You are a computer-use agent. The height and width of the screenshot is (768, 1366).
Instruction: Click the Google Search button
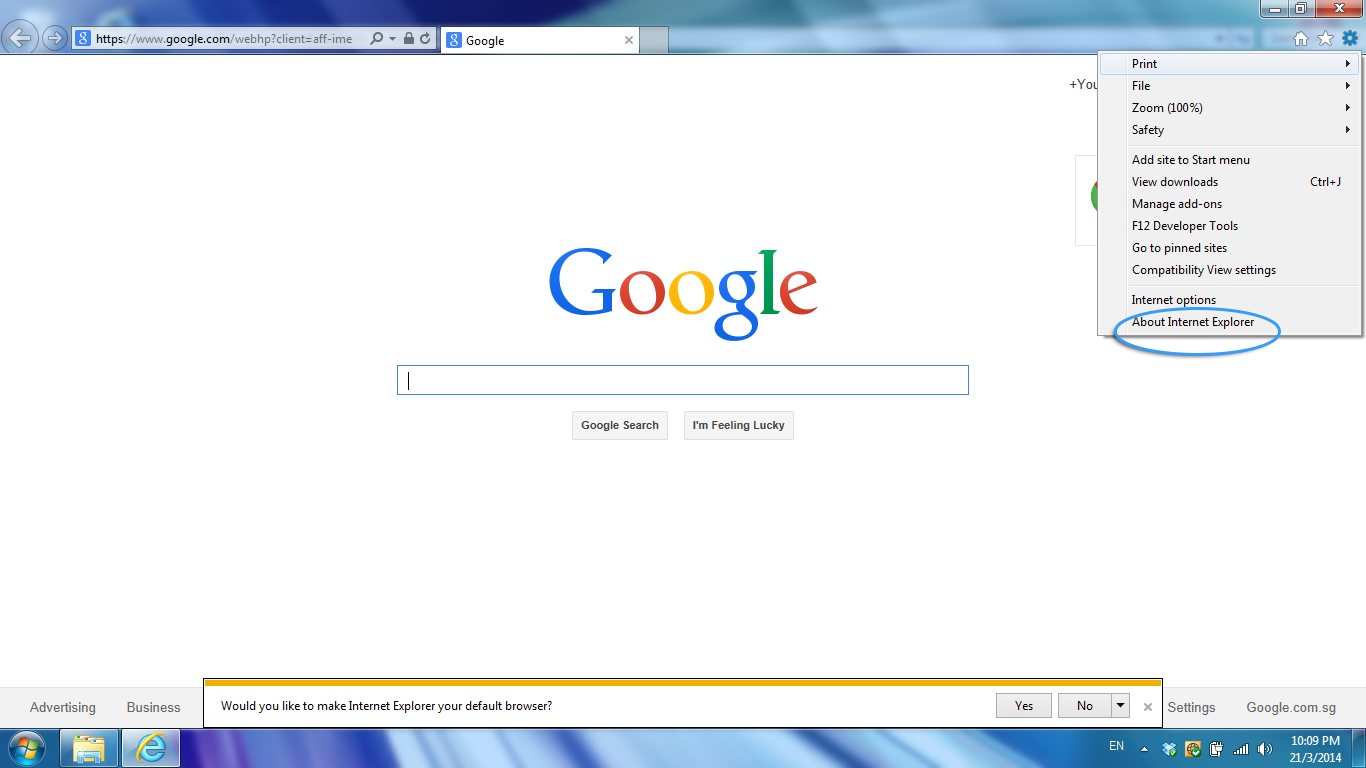(620, 425)
